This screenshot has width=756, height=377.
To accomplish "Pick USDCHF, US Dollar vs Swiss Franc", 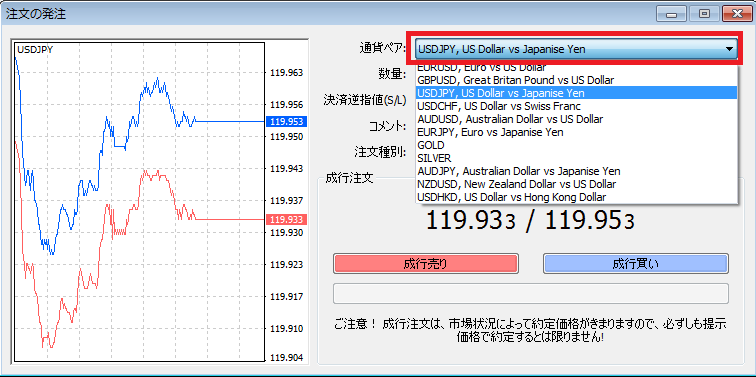I will point(576,106).
